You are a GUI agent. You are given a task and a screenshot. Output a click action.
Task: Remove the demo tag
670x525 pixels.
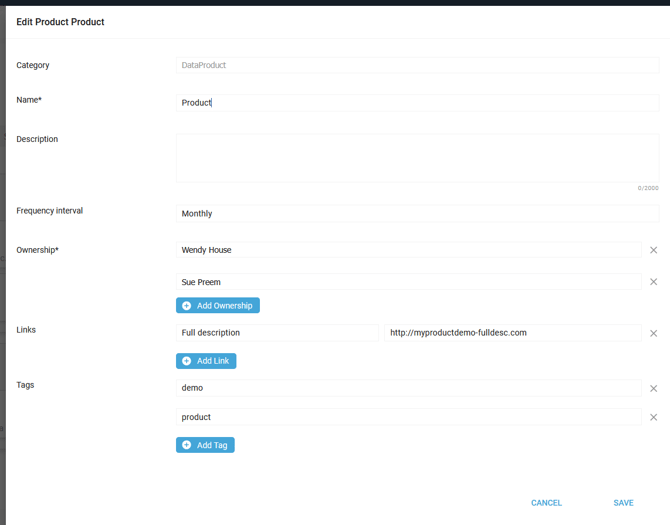tap(654, 388)
